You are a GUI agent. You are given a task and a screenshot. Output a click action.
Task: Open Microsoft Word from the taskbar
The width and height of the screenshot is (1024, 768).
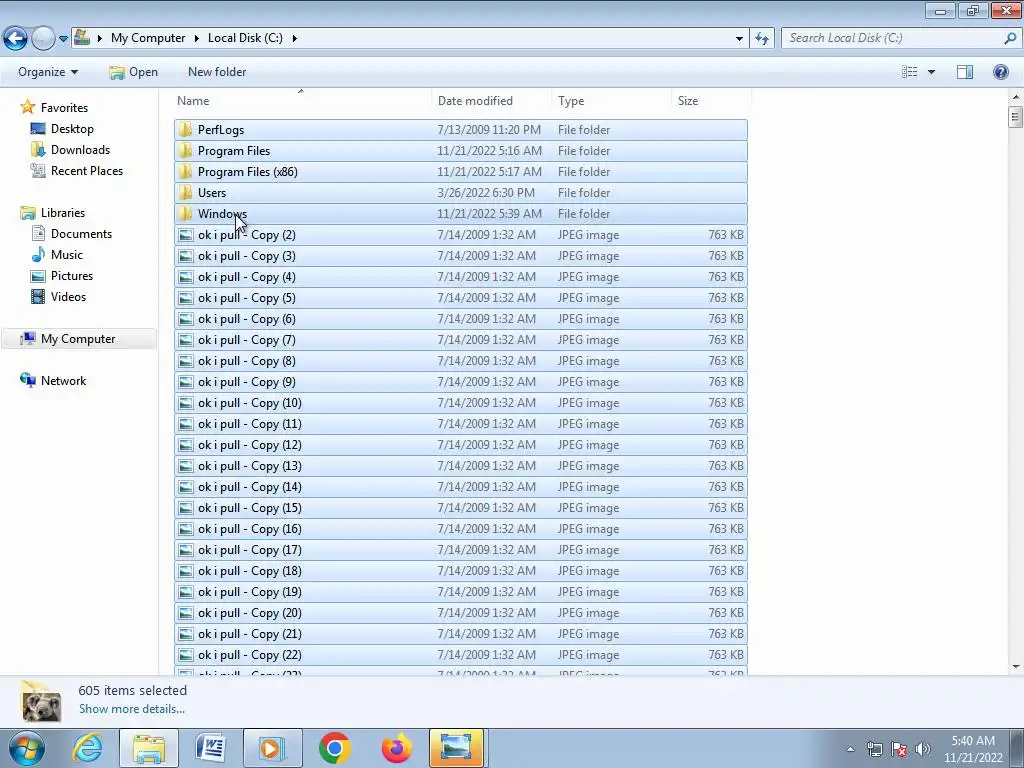point(211,748)
